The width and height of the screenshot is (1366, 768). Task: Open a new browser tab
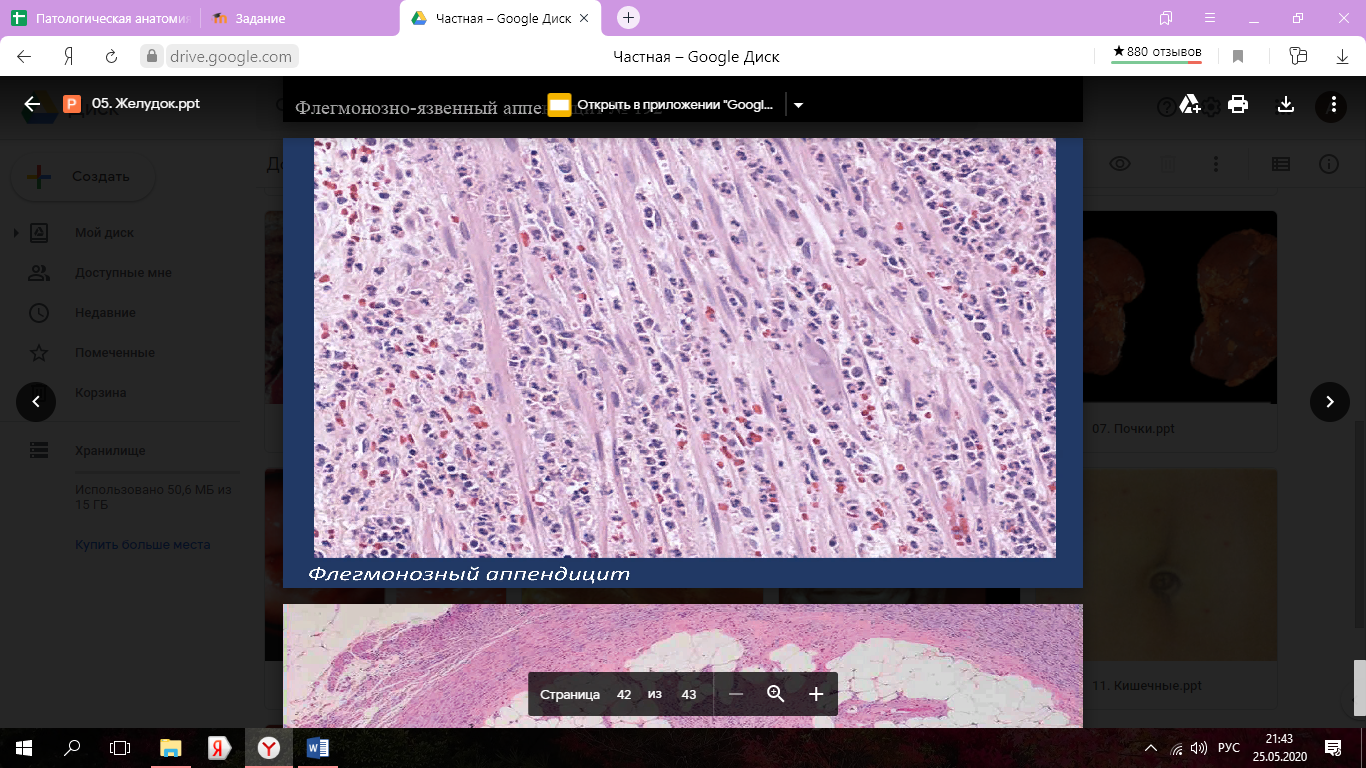coord(628,17)
